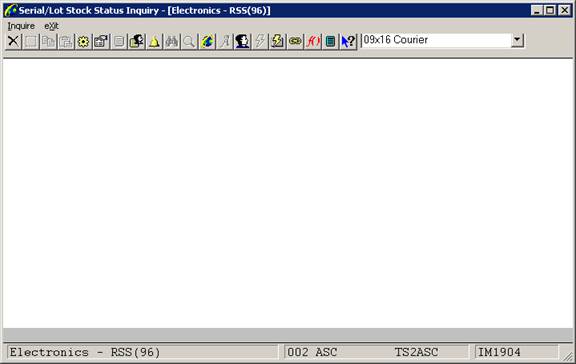Click the yellow gear settings icon

point(83,41)
